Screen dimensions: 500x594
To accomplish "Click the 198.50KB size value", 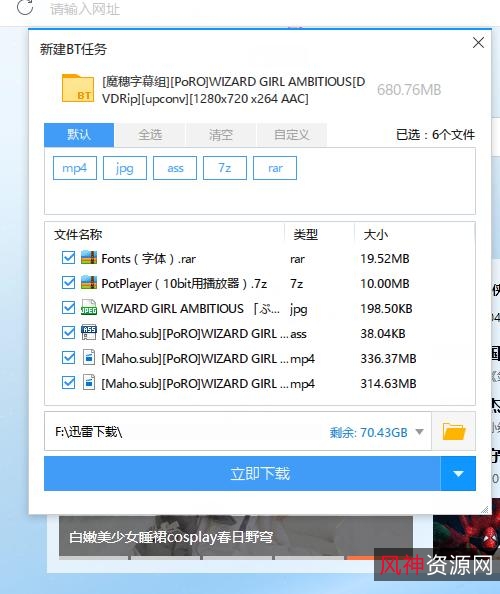I will (386, 309).
